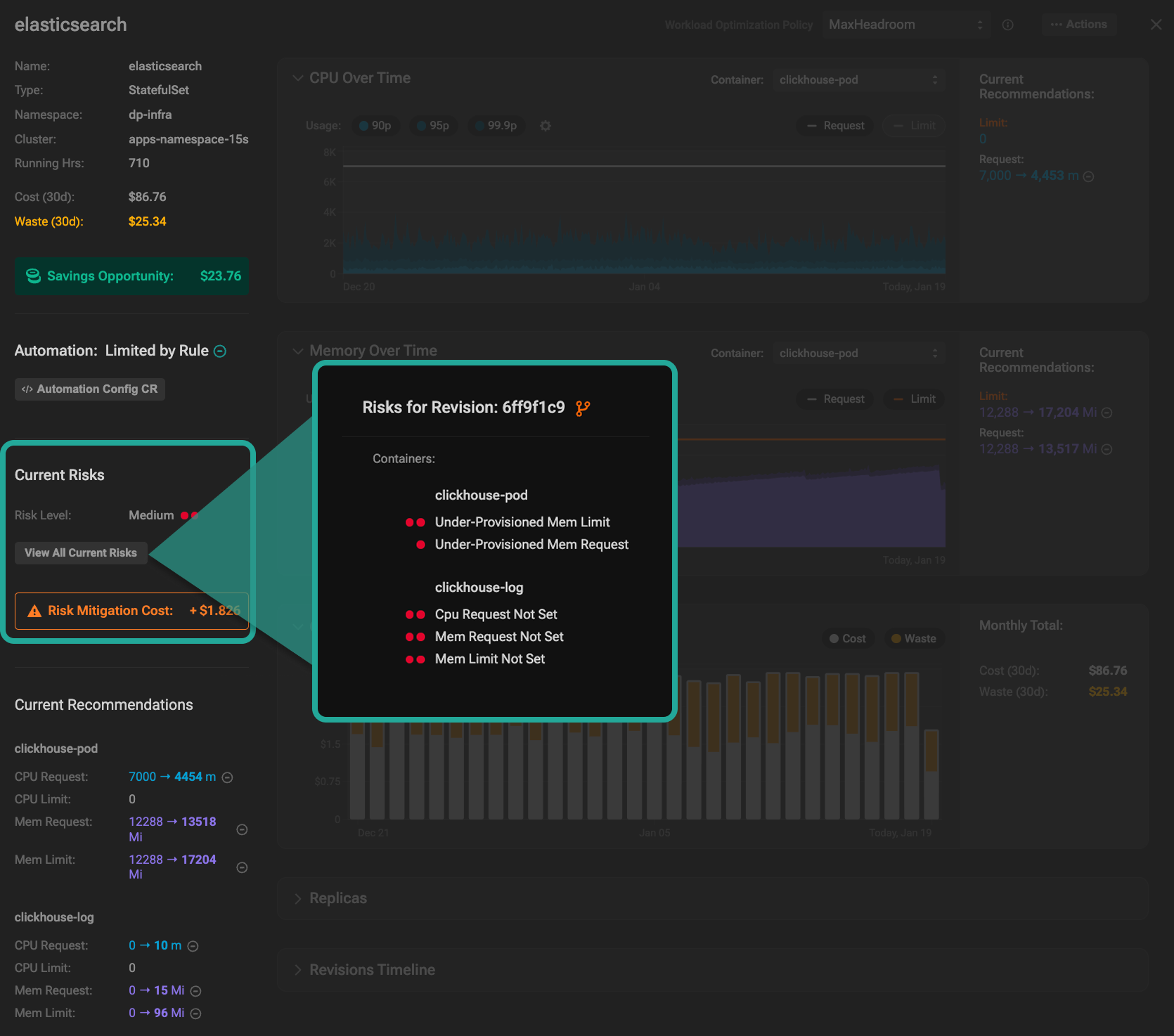Click circle icon next to 7,000 → 4,453 m
Screen dimensions: 1174x1036
tap(1088, 176)
